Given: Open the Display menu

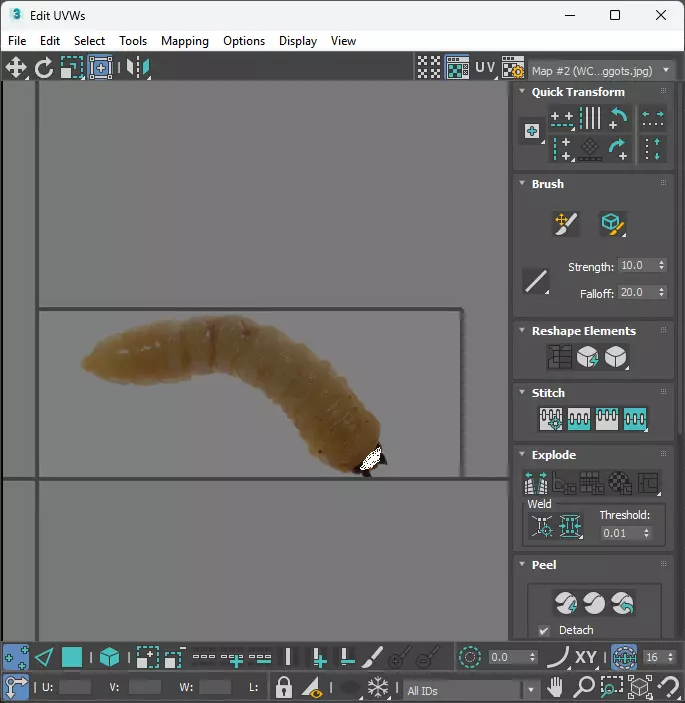Looking at the screenshot, I should [x=298, y=41].
